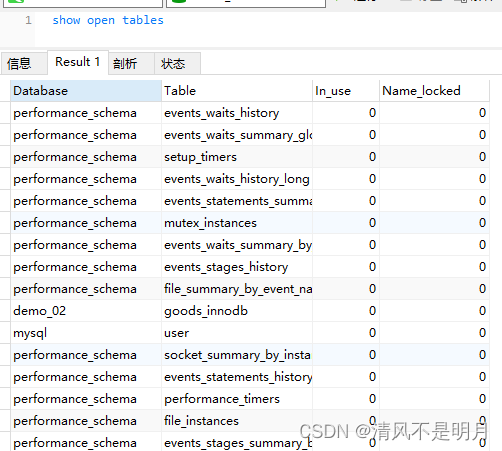Select the events_waits_history table cell

pyautogui.click(x=237, y=113)
